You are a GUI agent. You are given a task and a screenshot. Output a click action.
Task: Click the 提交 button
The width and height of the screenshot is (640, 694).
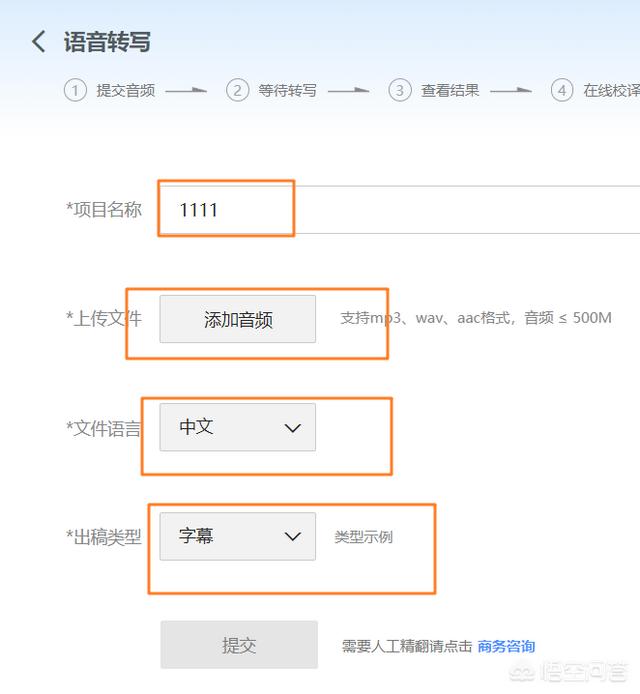[239, 645]
